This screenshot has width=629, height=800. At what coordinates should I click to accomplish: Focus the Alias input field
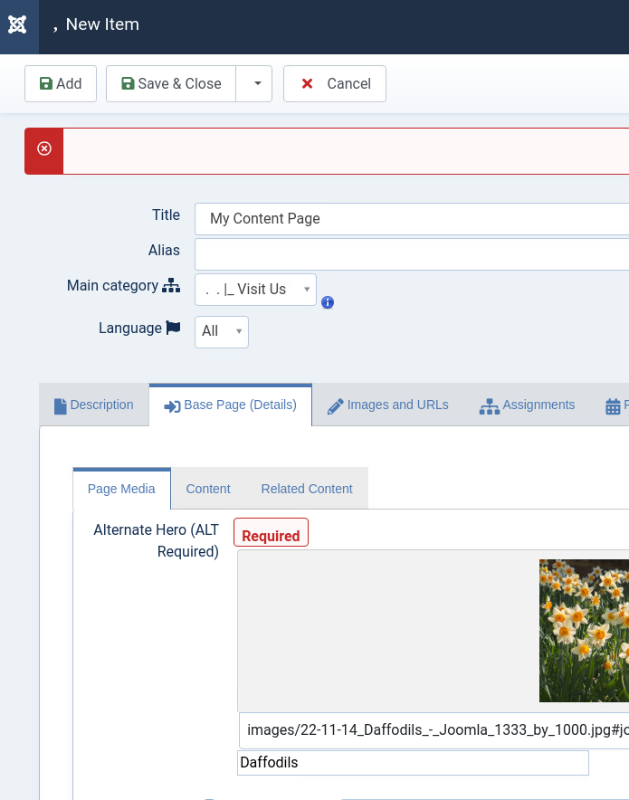(x=412, y=254)
